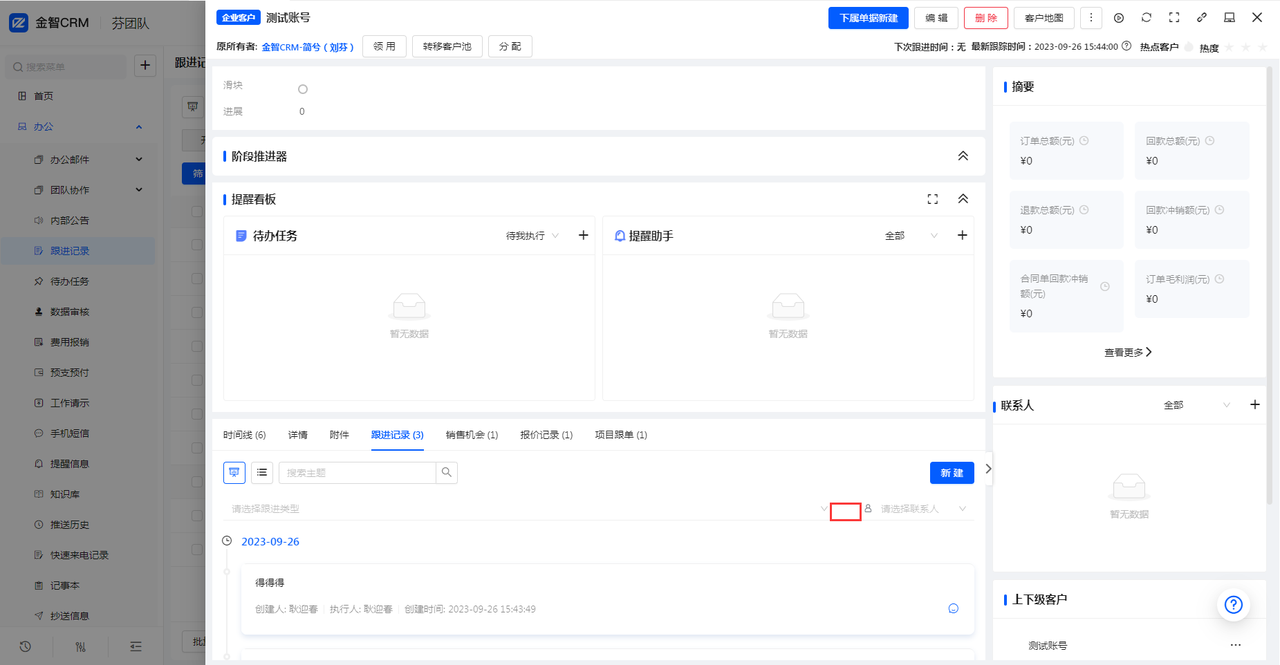Open the 请选择跟进类型 dropdown
Viewport: 1280px width, 665px height.
point(526,509)
